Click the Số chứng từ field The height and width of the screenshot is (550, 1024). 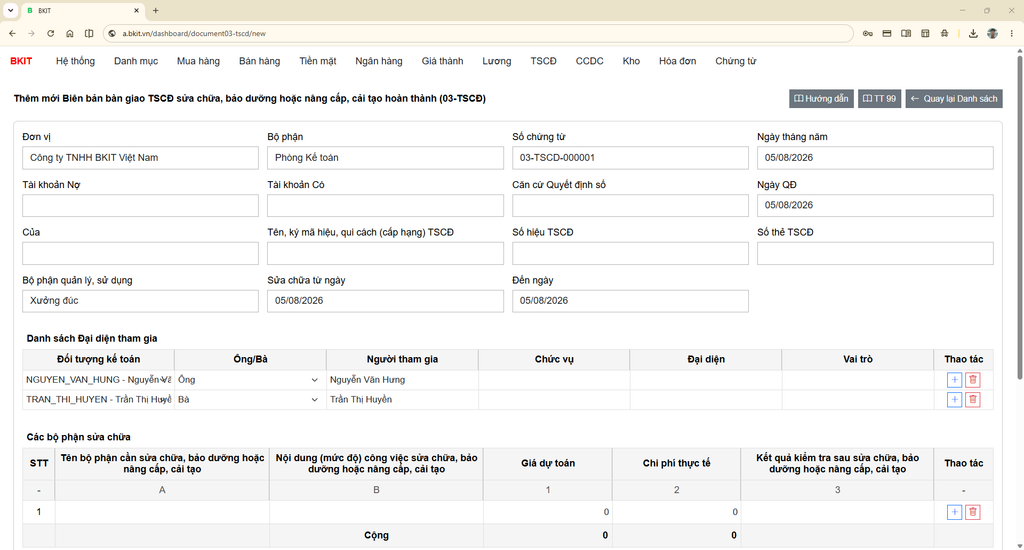point(630,157)
